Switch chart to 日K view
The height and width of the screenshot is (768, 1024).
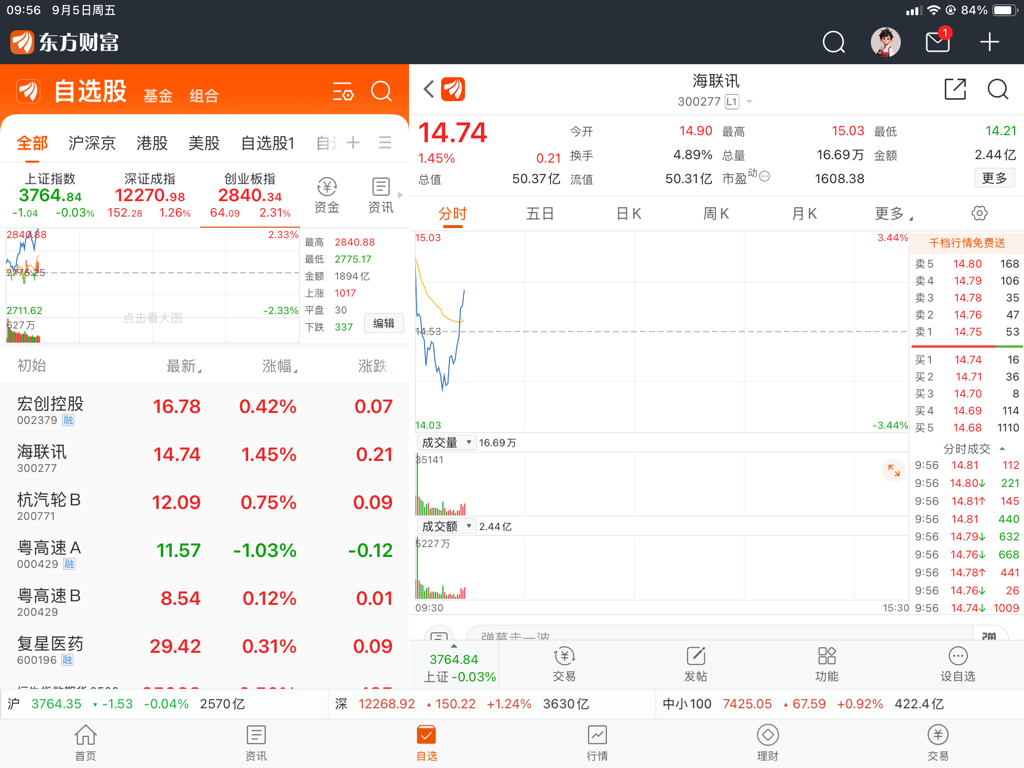628,214
